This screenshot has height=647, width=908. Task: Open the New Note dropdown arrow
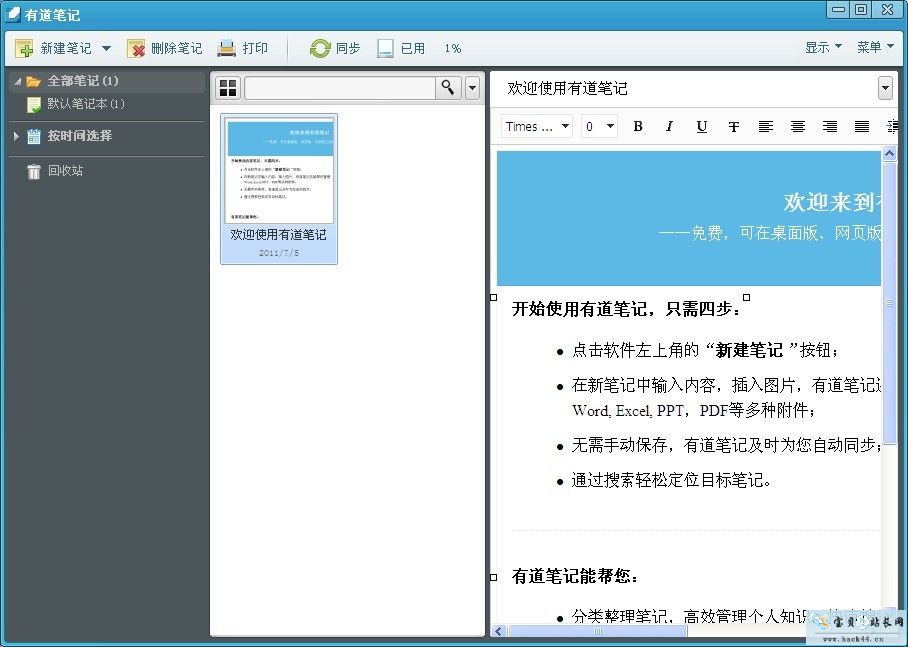[106, 48]
